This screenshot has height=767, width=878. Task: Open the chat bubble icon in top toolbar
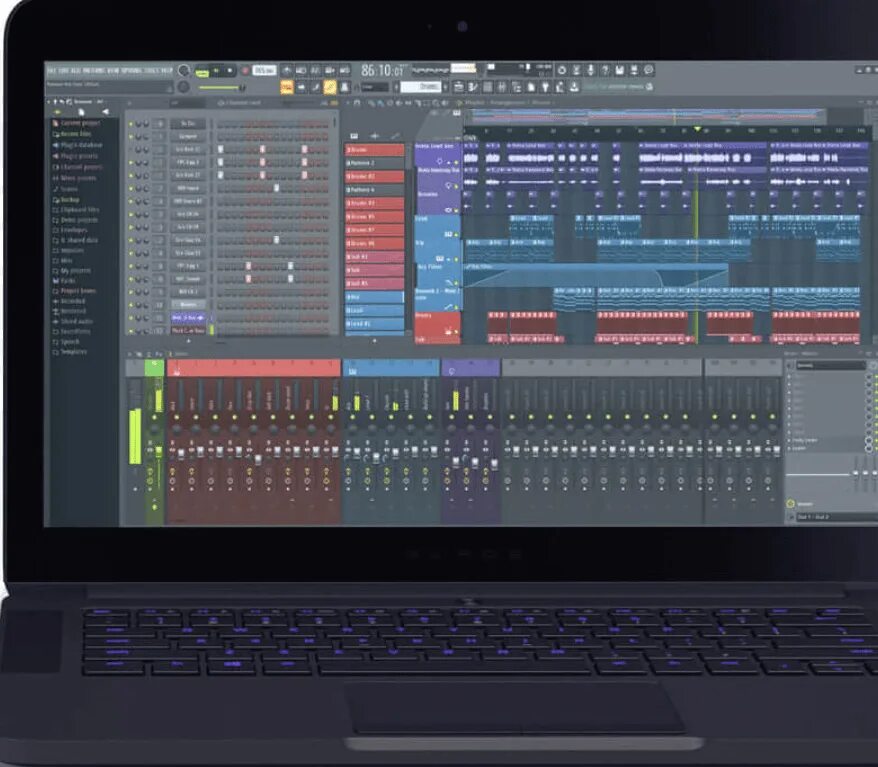pyautogui.click(x=649, y=70)
